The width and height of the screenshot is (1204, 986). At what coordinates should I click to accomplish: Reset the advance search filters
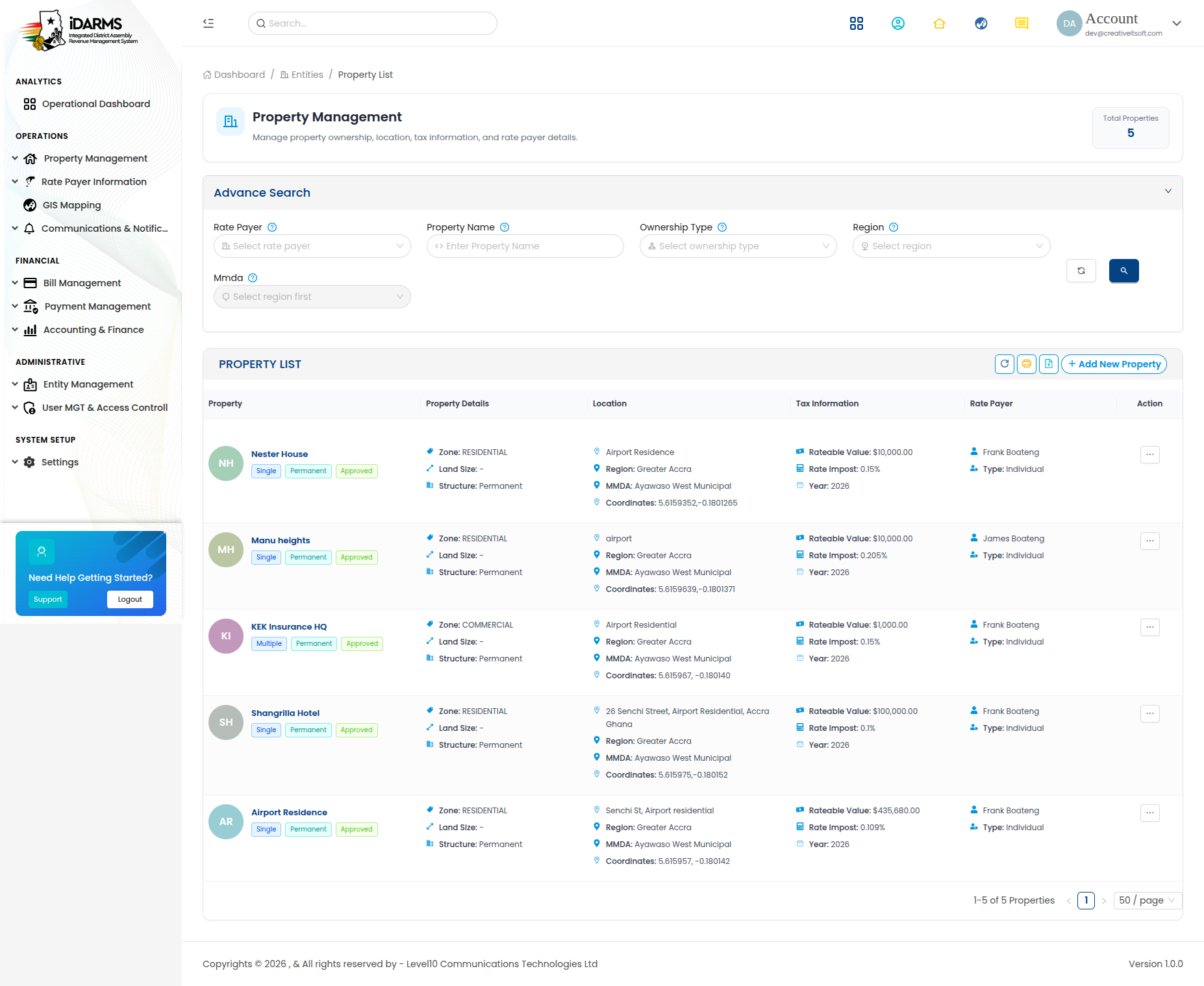1081,271
